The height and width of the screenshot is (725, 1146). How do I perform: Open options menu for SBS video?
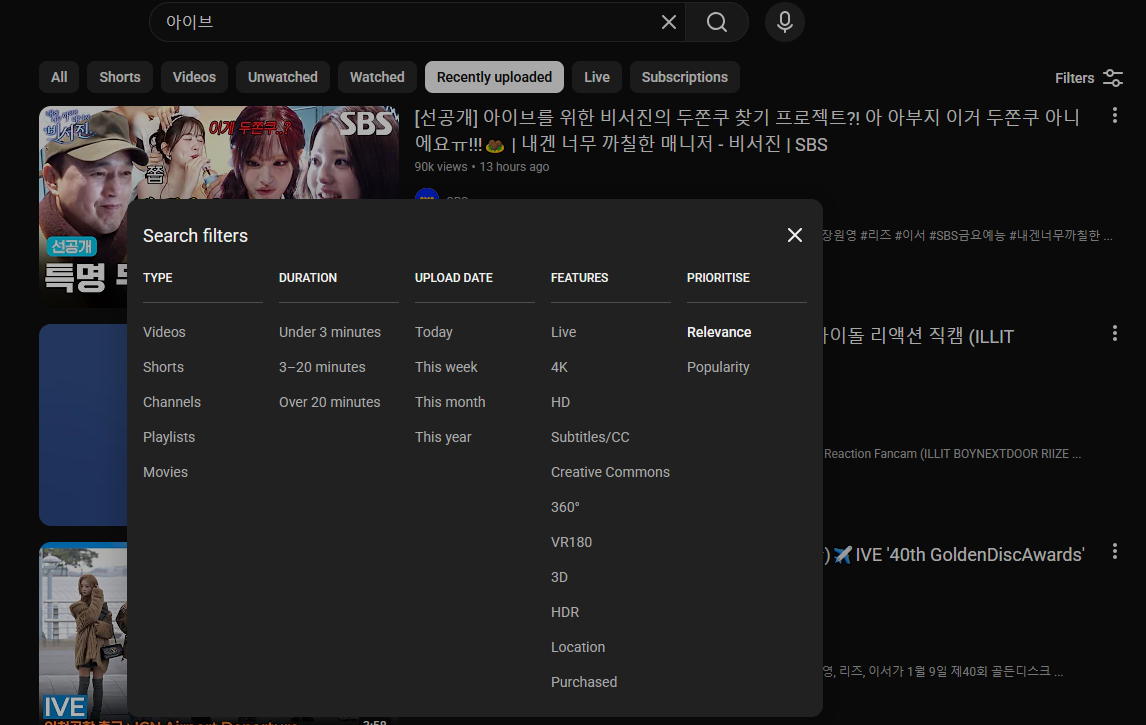point(1115,115)
